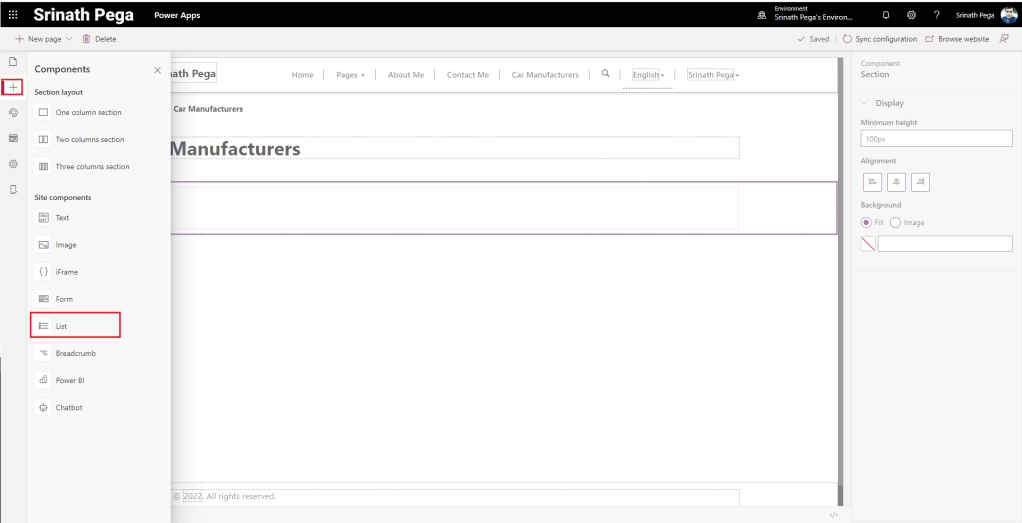Select left alignment icon
The height and width of the screenshot is (523, 1022).
pyautogui.click(x=872, y=181)
